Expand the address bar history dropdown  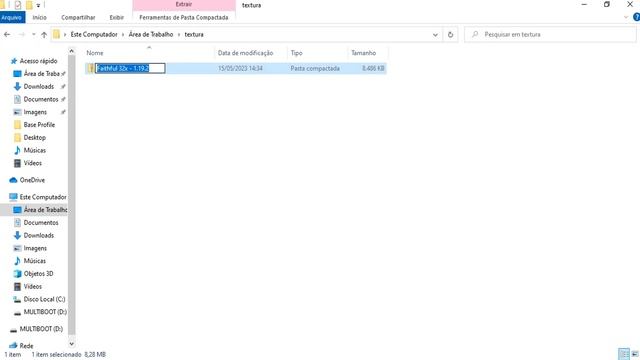click(435, 35)
